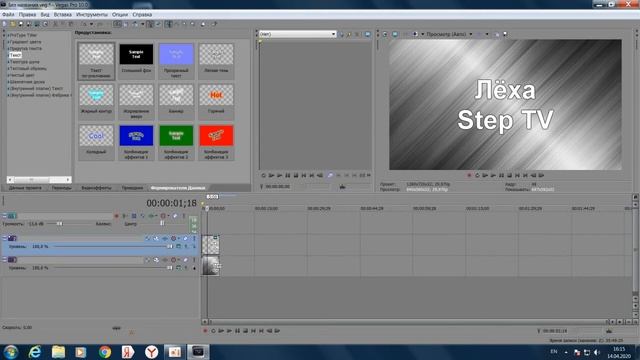
Task: Collapse the selected video track header
Action: click(x=4, y=238)
